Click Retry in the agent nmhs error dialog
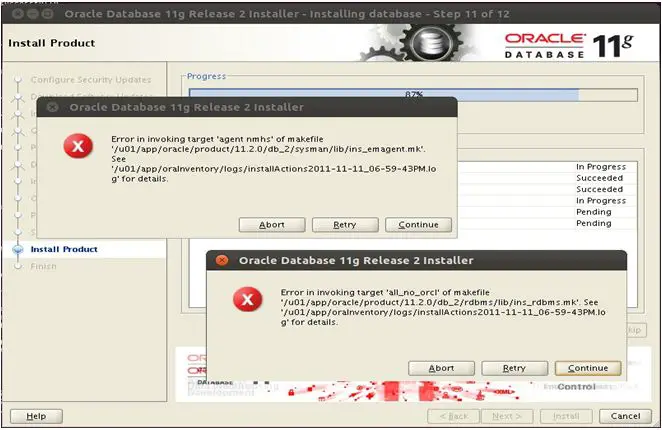Image resolution: width=662 pixels, height=430 pixels. pos(345,225)
